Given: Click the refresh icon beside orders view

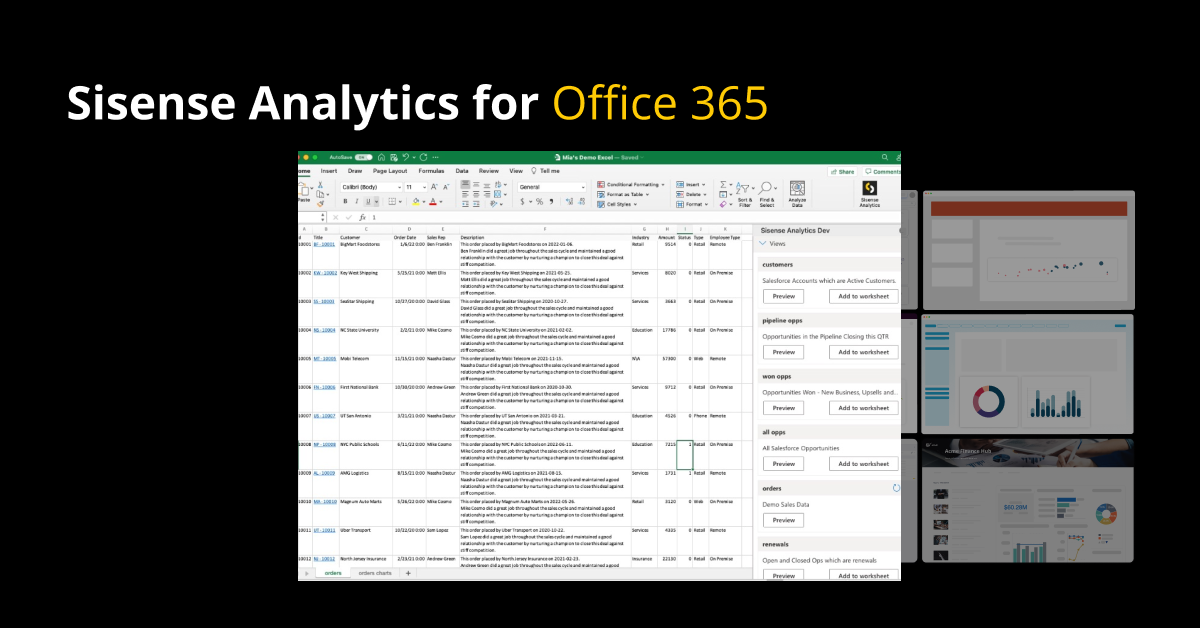Looking at the screenshot, I should [896, 488].
